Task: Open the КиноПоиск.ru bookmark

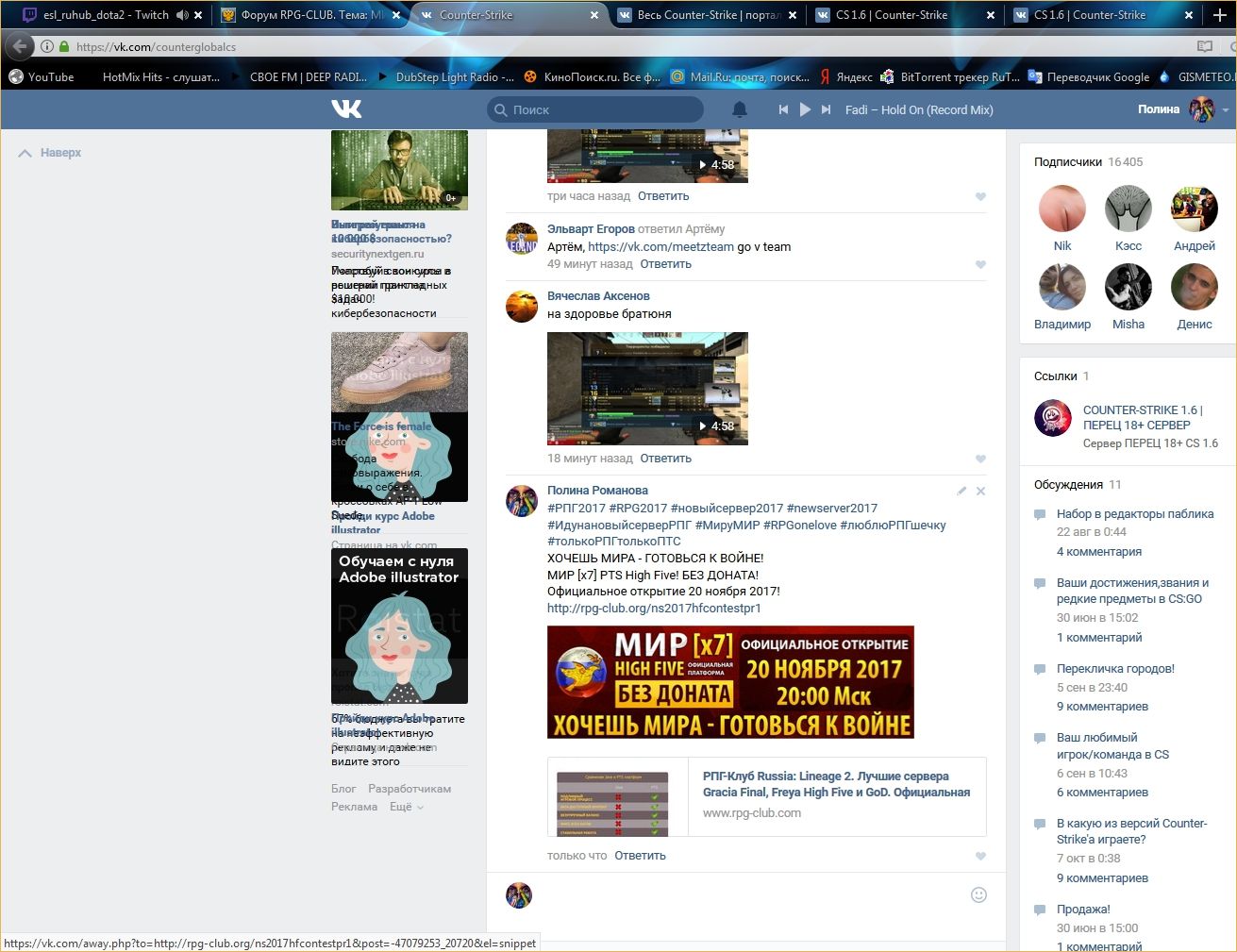Action: tap(593, 77)
